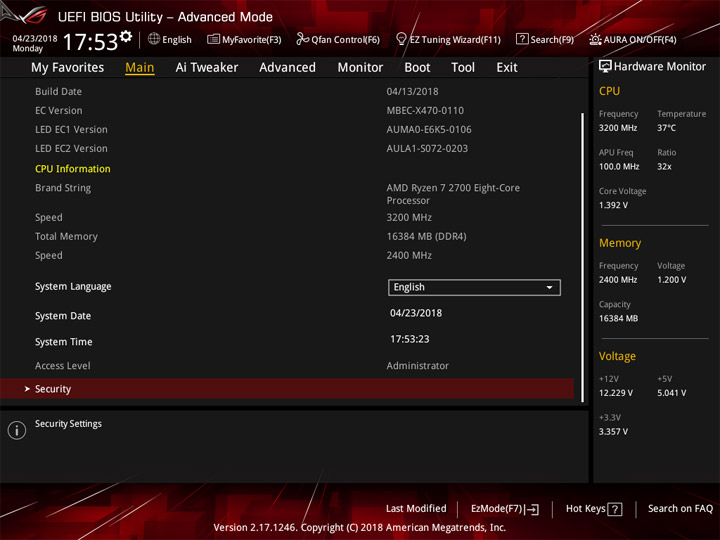This screenshot has width=720, height=540.
Task: Click the CPU Information heading
Action: pos(73,169)
